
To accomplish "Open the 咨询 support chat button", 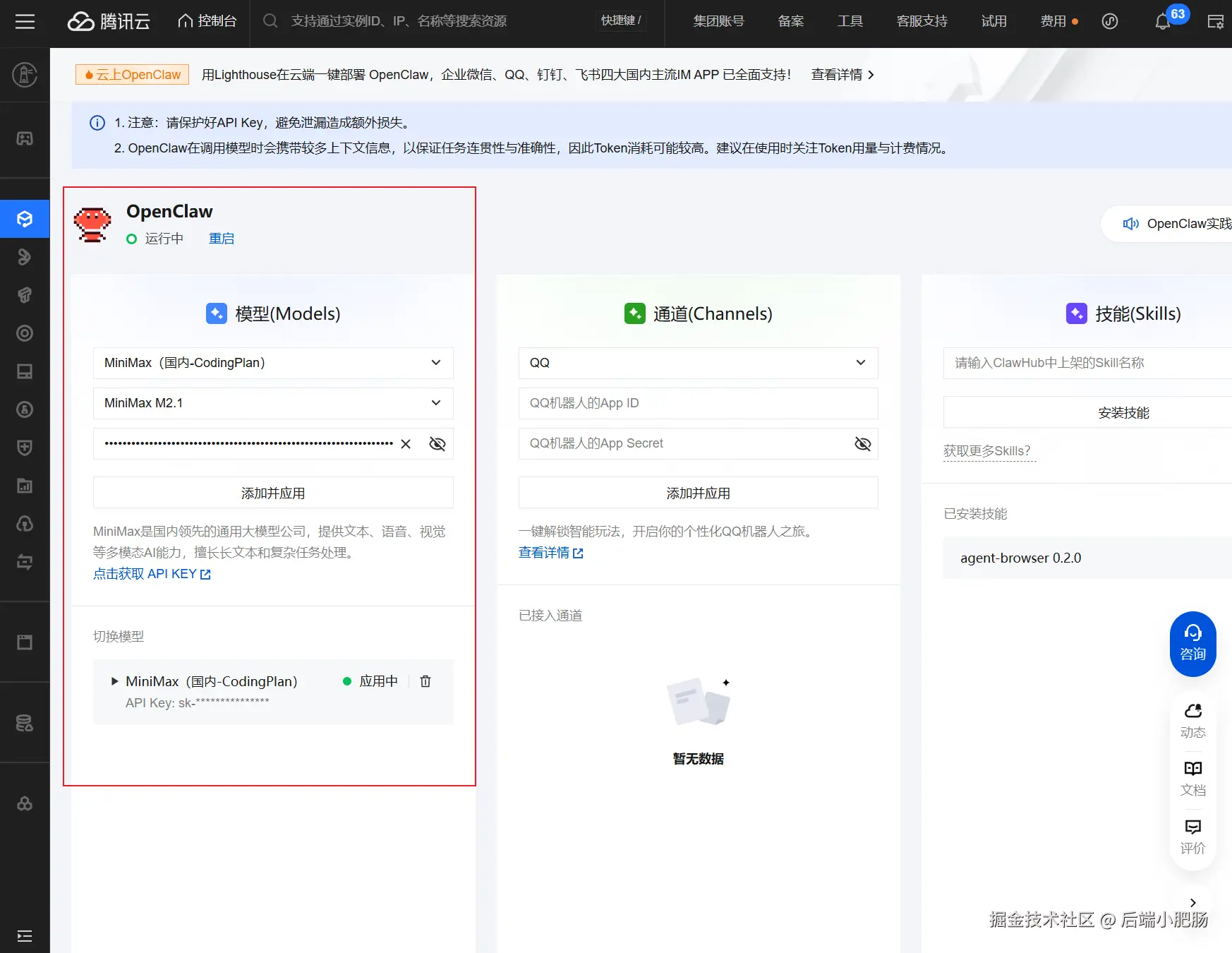I will pyautogui.click(x=1193, y=644).
